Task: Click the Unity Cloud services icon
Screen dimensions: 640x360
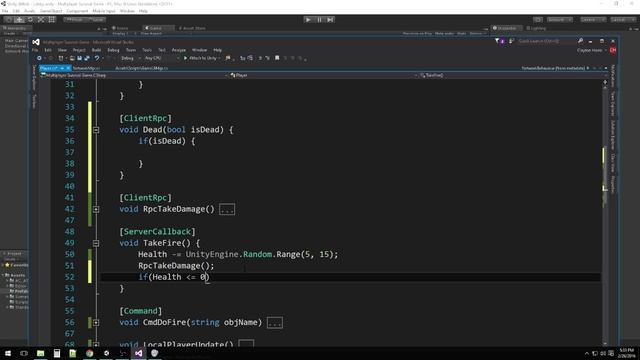Action: point(538,20)
